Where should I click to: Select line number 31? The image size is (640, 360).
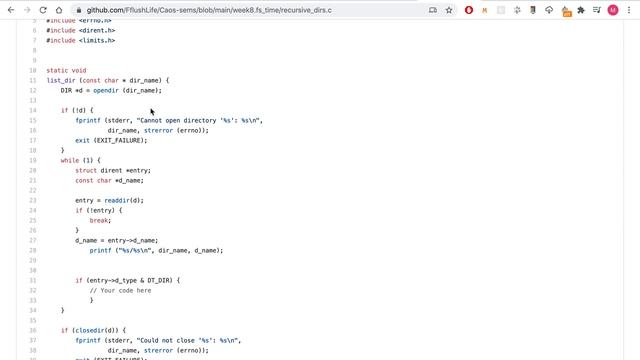[33, 280]
